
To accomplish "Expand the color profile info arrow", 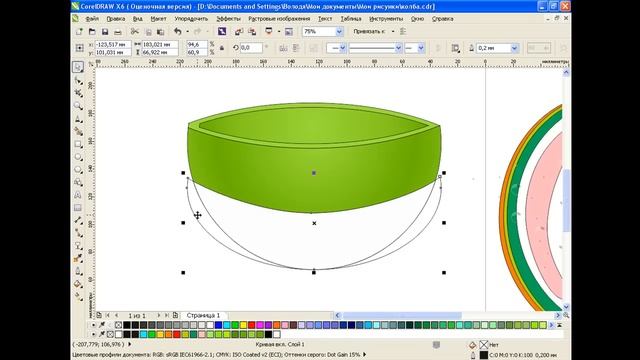I will [x=364, y=354].
